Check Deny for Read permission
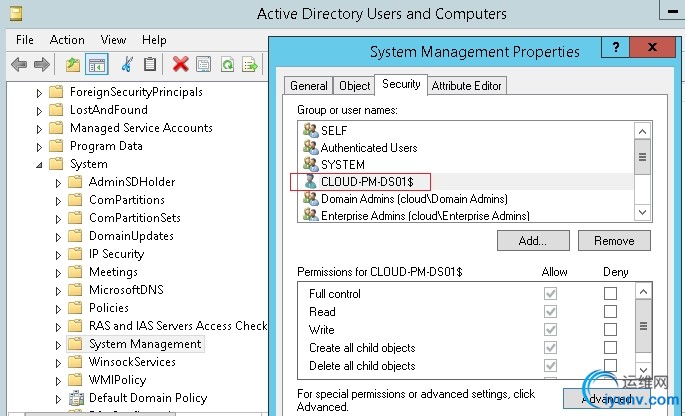 click(610, 312)
